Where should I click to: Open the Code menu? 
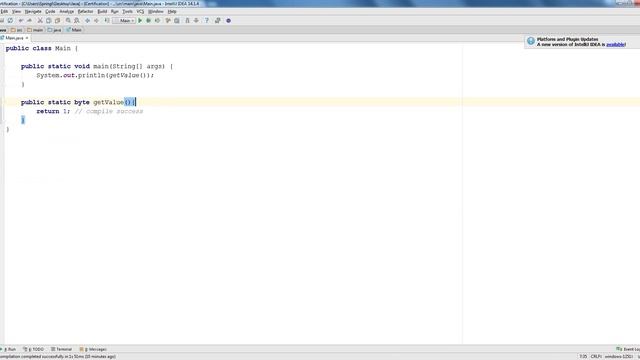point(50,12)
